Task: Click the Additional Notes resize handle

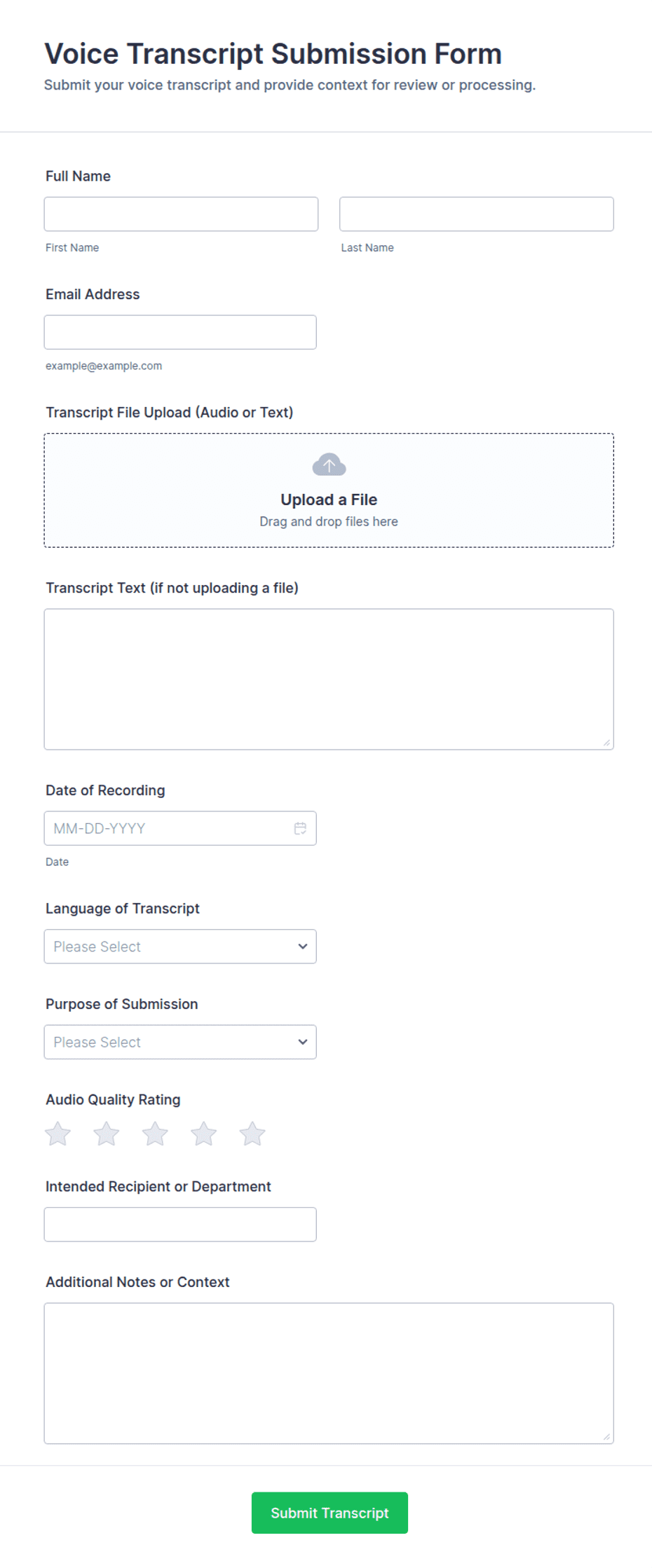Action: click(x=606, y=1437)
